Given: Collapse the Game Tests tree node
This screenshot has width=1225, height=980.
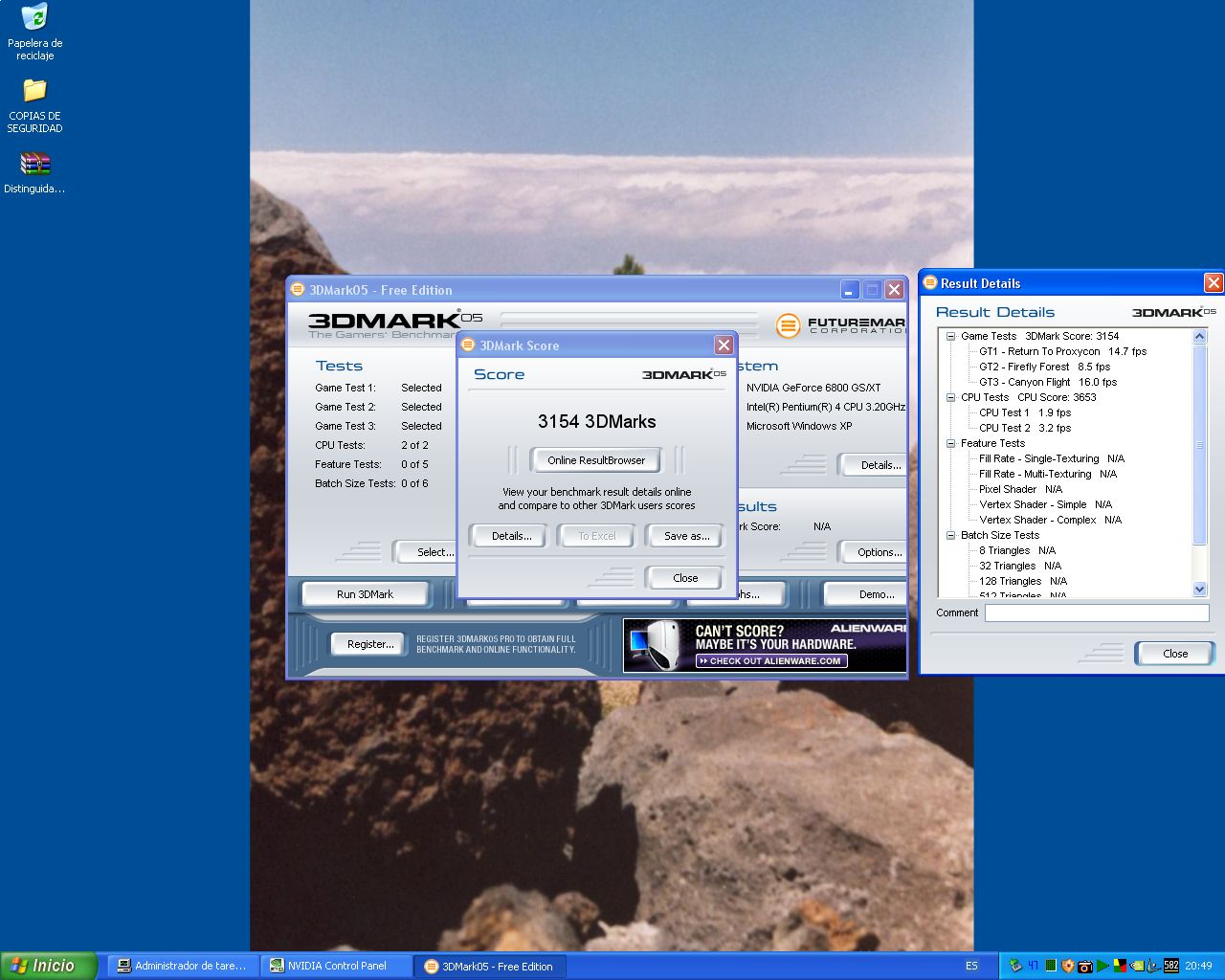Looking at the screenshot, I should click(950, 337).
